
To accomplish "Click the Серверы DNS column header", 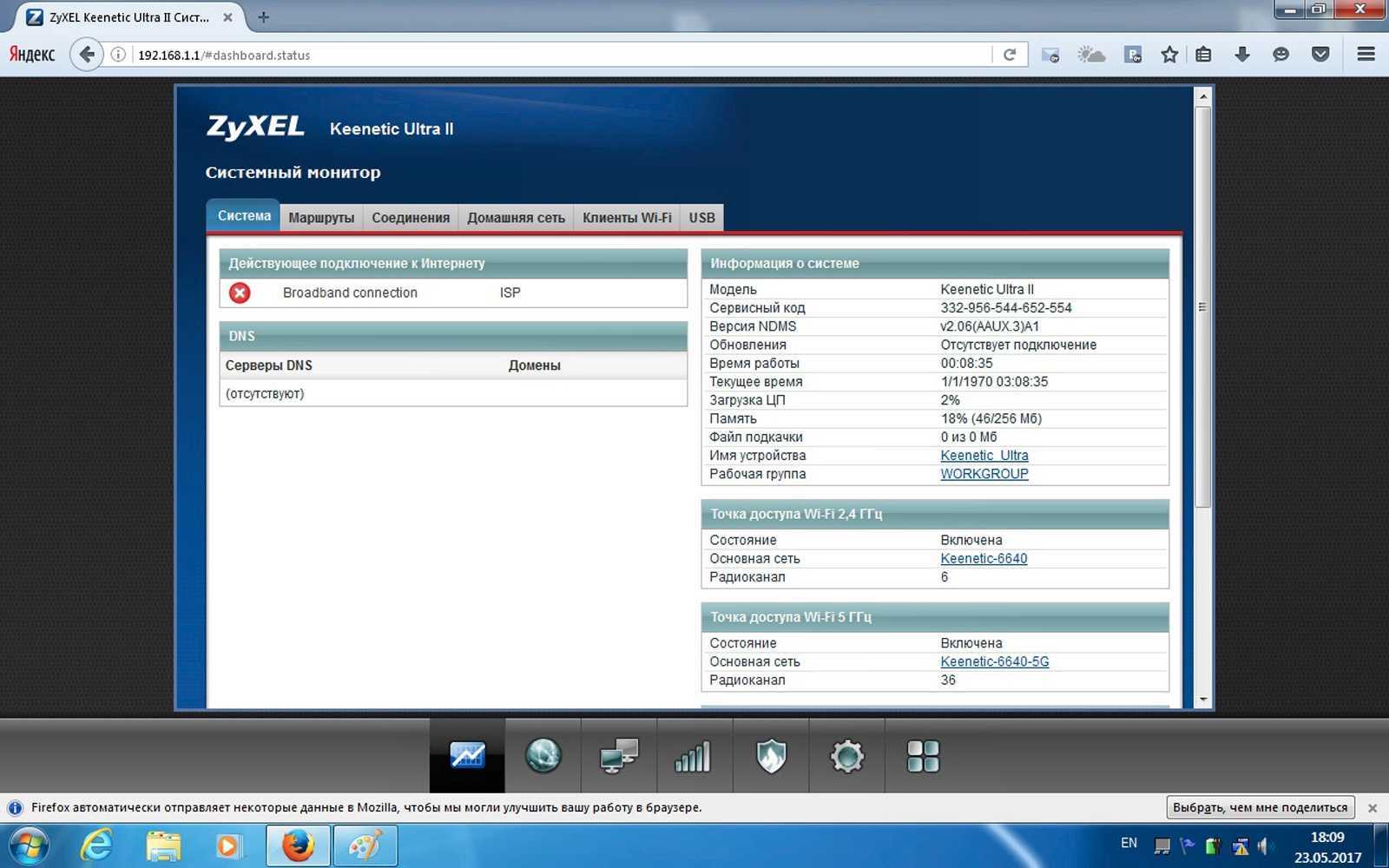I will pos(269,365).
